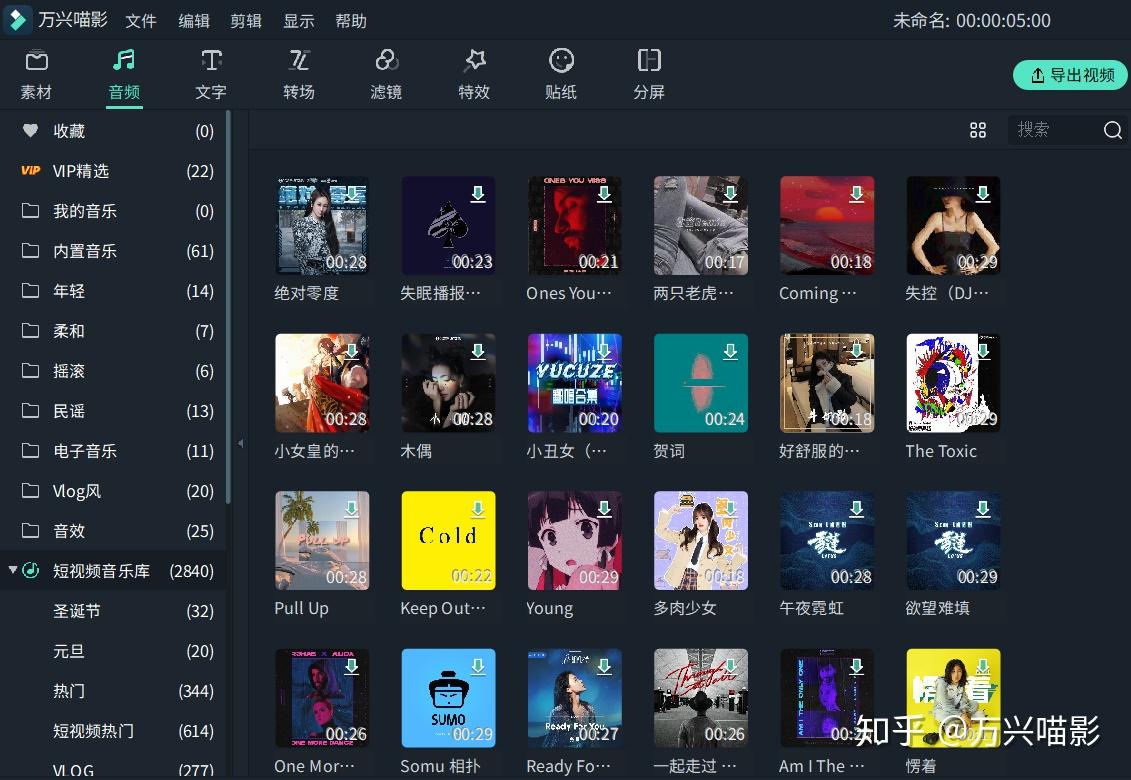Collapse the left sidebar panel arrow
Viewport: 1131px width, 780px height.
tap(240, 443)
